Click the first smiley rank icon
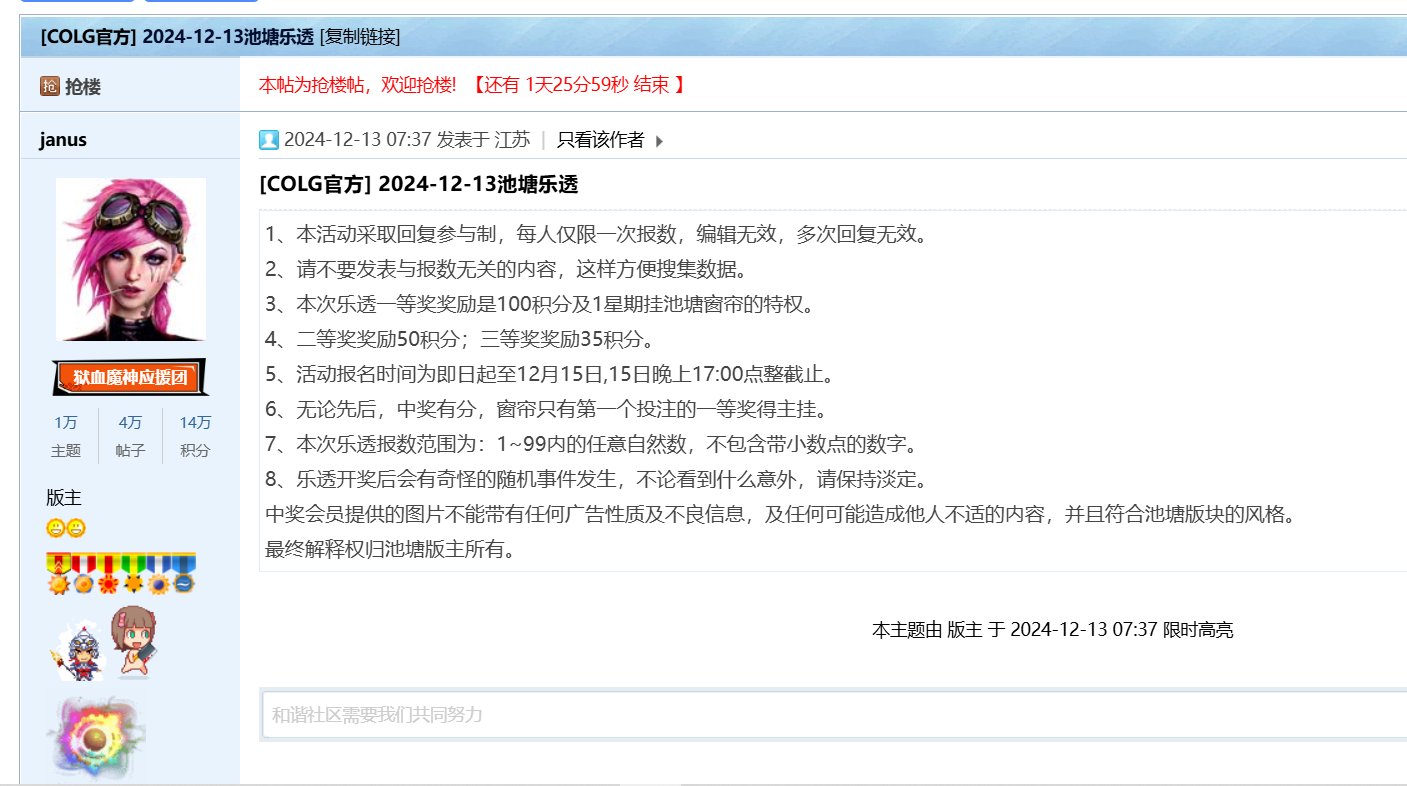 56,528
